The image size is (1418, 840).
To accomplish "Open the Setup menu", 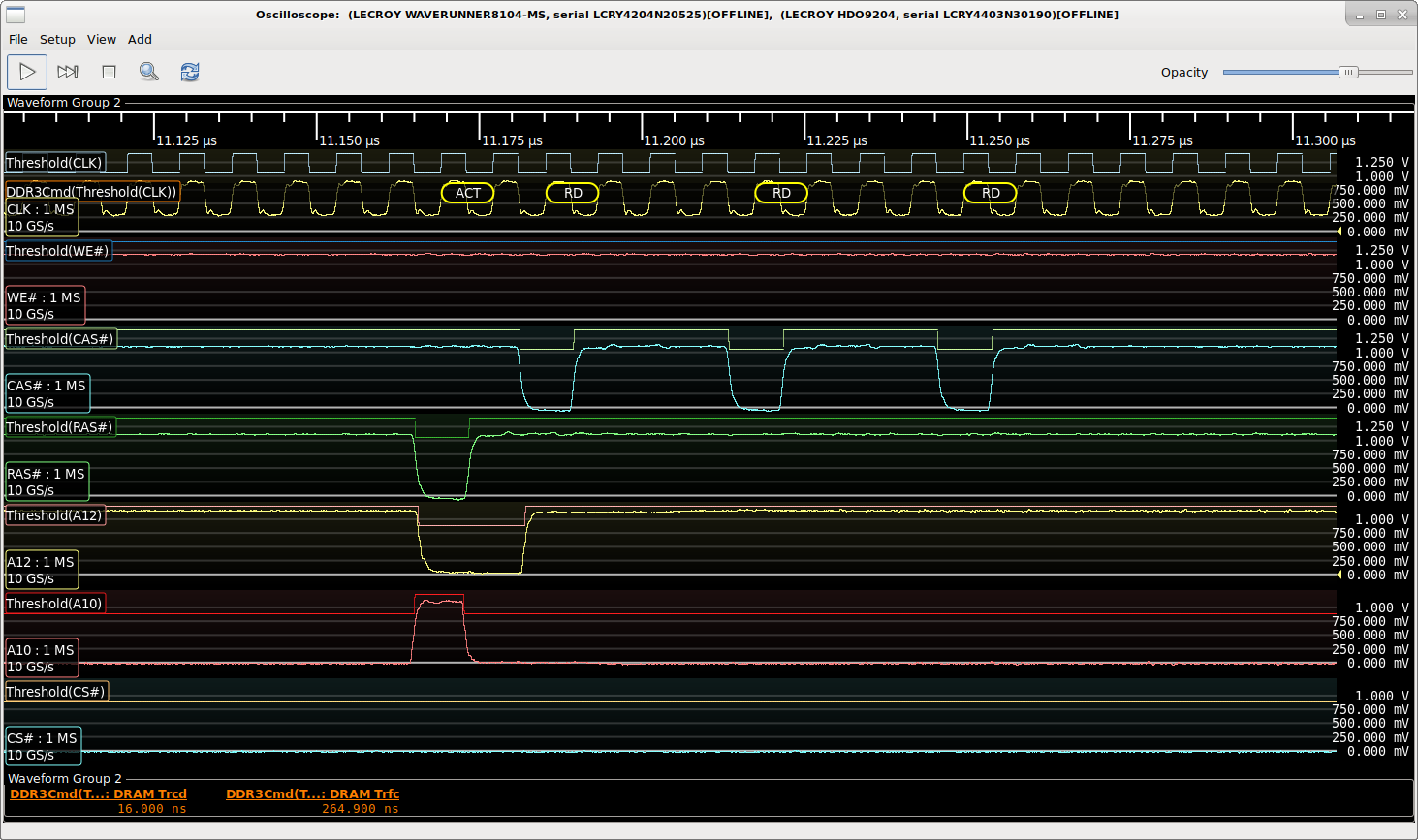I will tap(57, 40).
